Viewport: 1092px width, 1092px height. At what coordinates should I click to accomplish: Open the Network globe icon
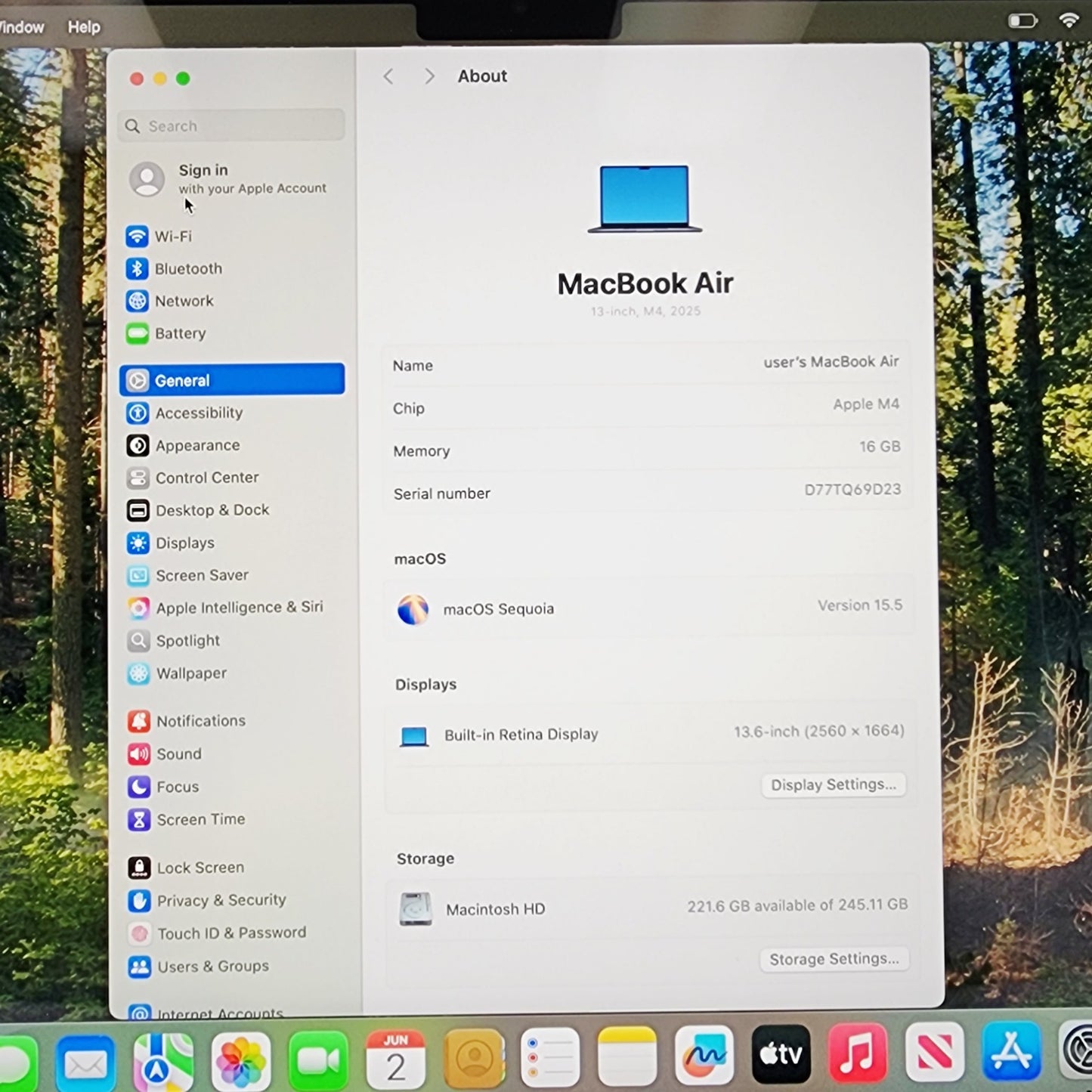pyautogui.click(x=137, y=301)
